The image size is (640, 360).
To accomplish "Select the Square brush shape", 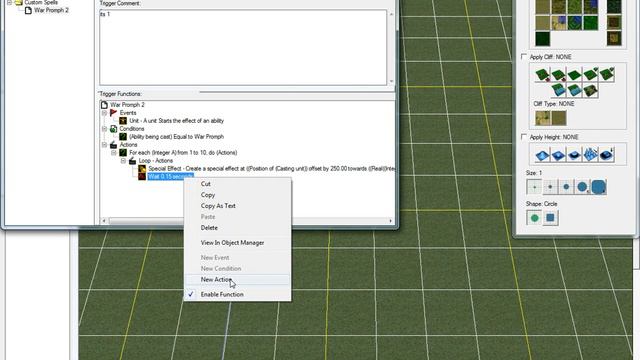I will [x=550, y=218].
